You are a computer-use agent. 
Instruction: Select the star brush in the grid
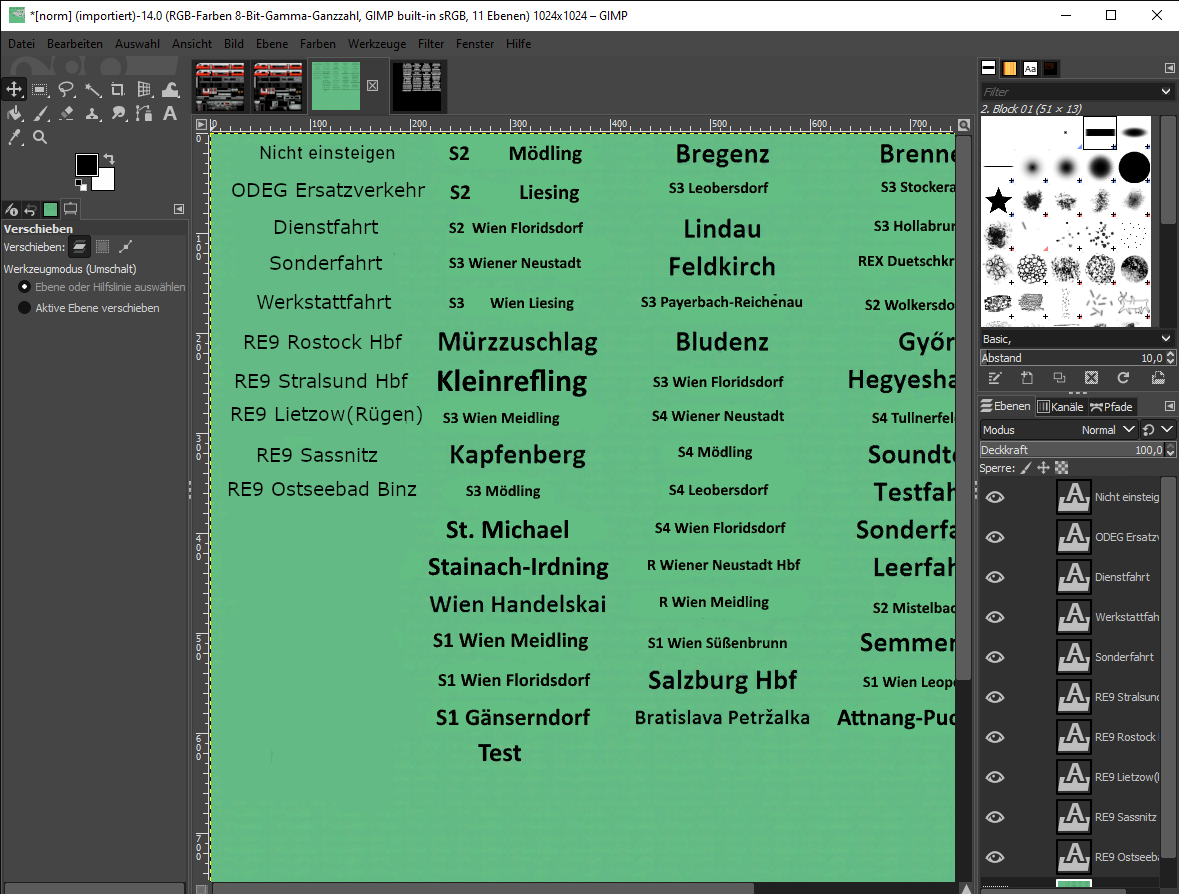(x=999, y=201)
